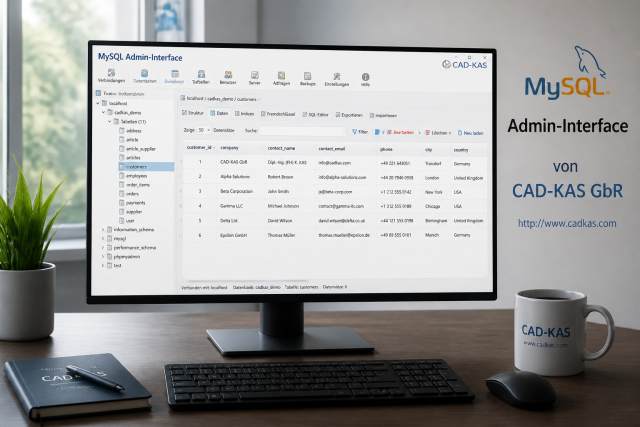Screen dimensions: 640x427
Task: Select the address table in the tree
Action: [130, 131]
